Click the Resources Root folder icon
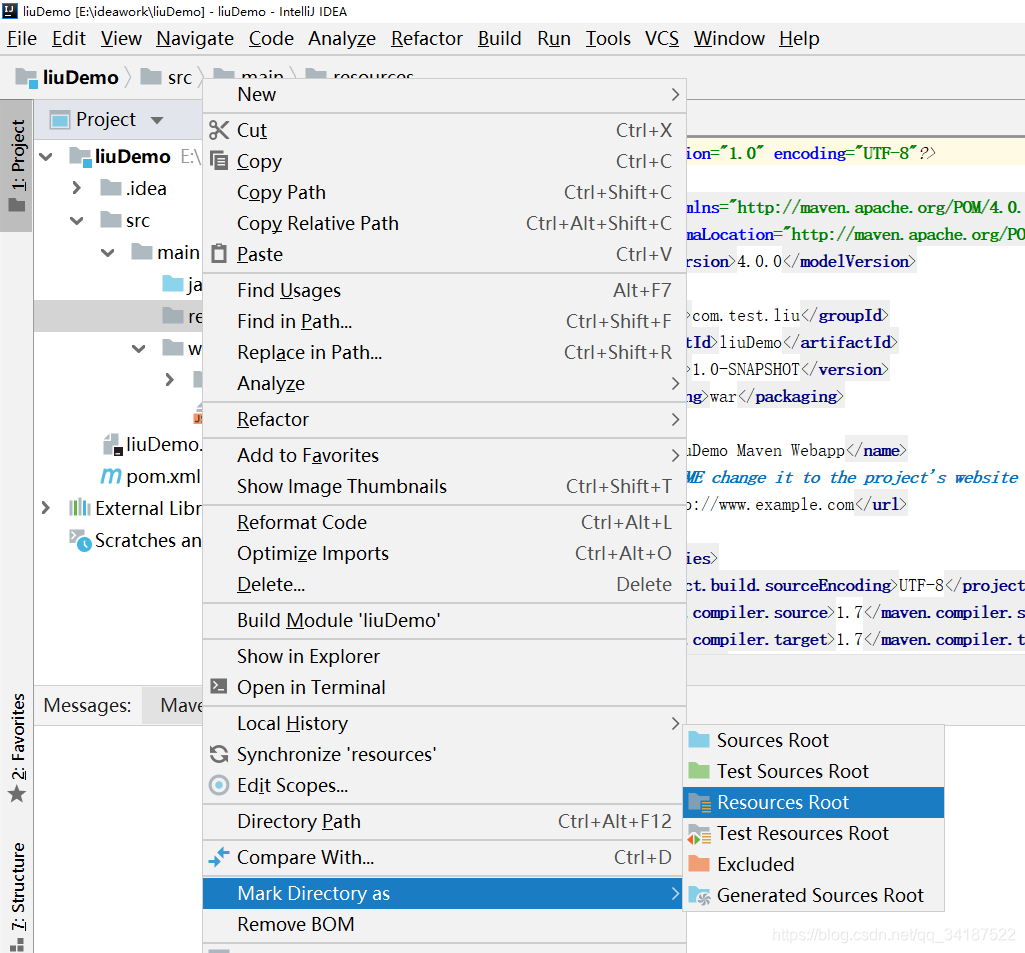This screenshot has height=953, width=1025. pyautogui.click(x=699, y=803)
